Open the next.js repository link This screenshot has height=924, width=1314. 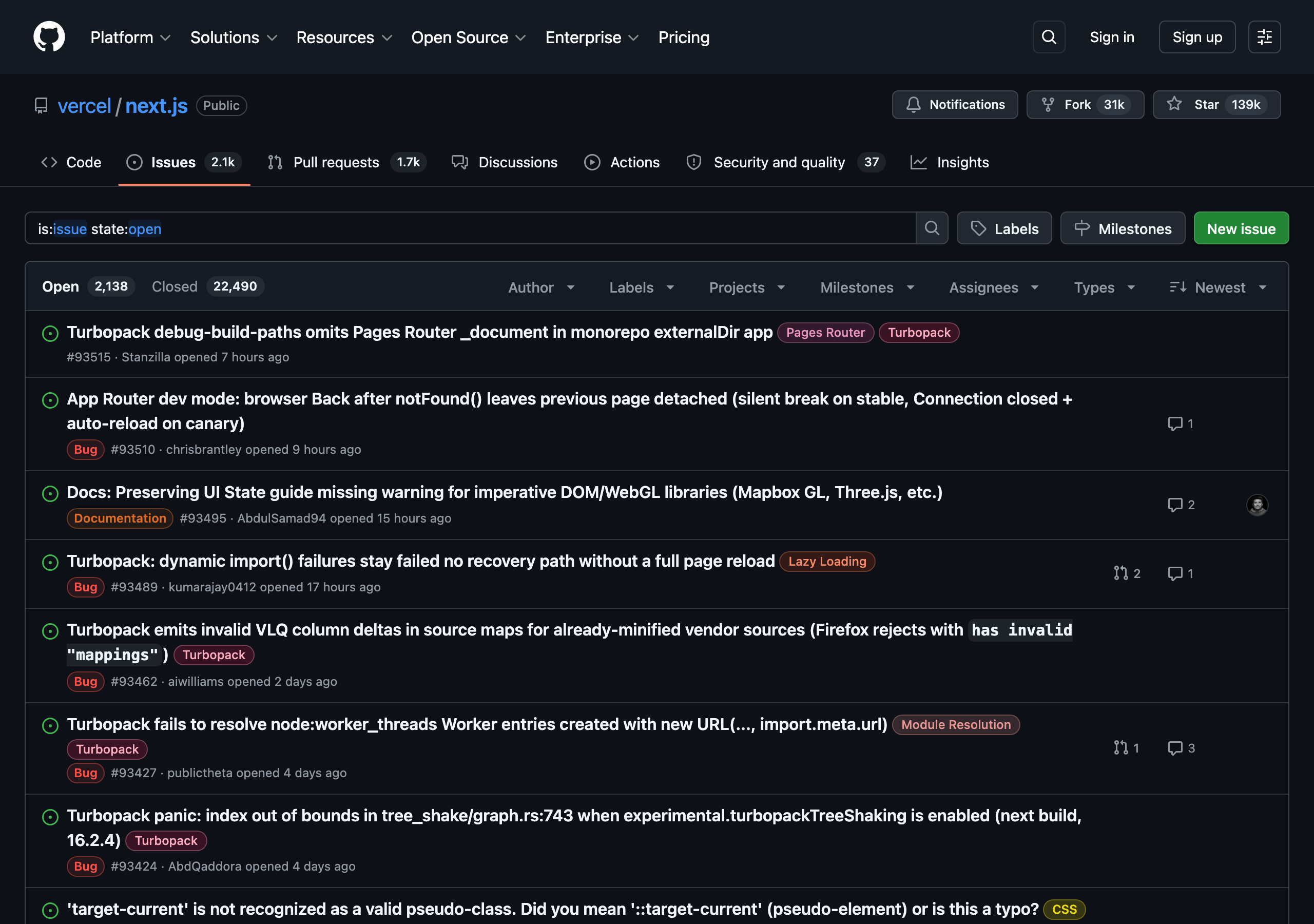[x=156, y=106]
